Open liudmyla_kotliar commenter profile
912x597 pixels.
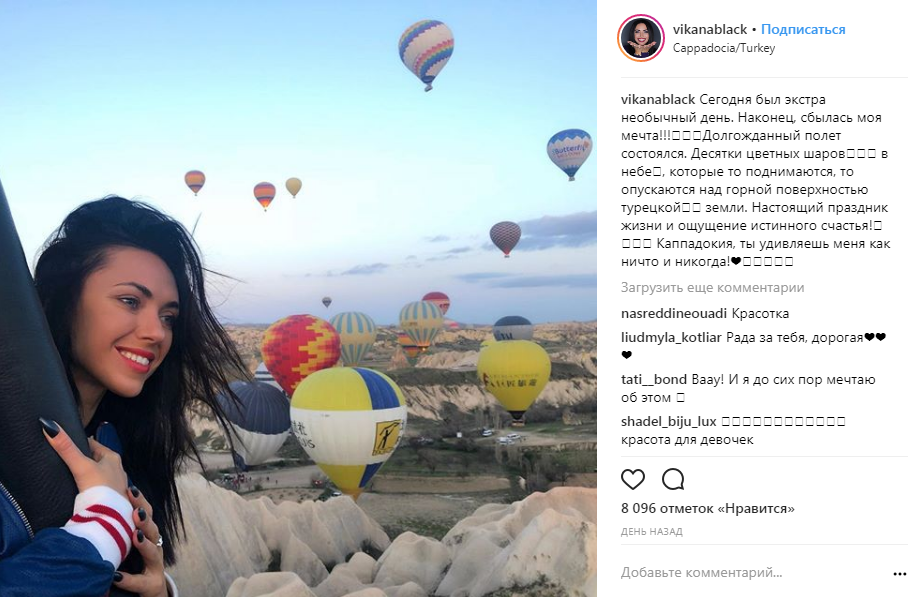point(671,337)
